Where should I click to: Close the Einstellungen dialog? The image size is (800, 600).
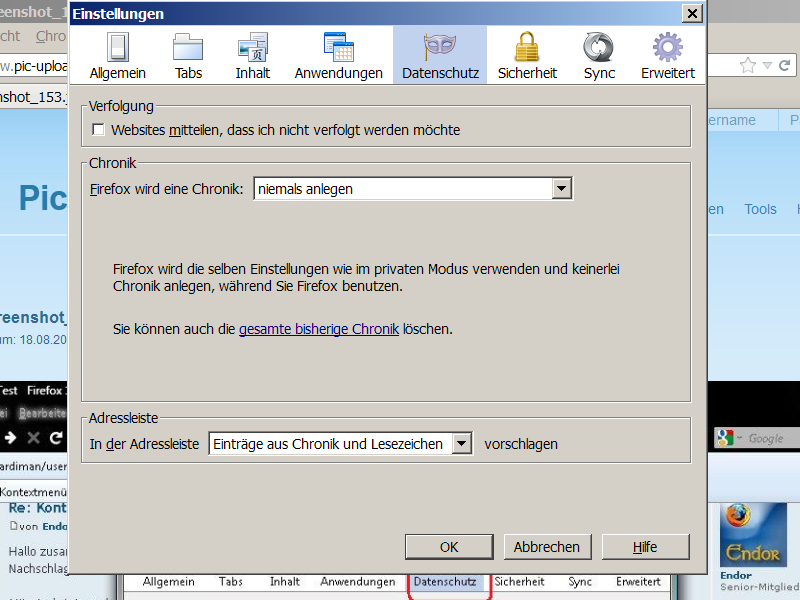click(692, 13)
